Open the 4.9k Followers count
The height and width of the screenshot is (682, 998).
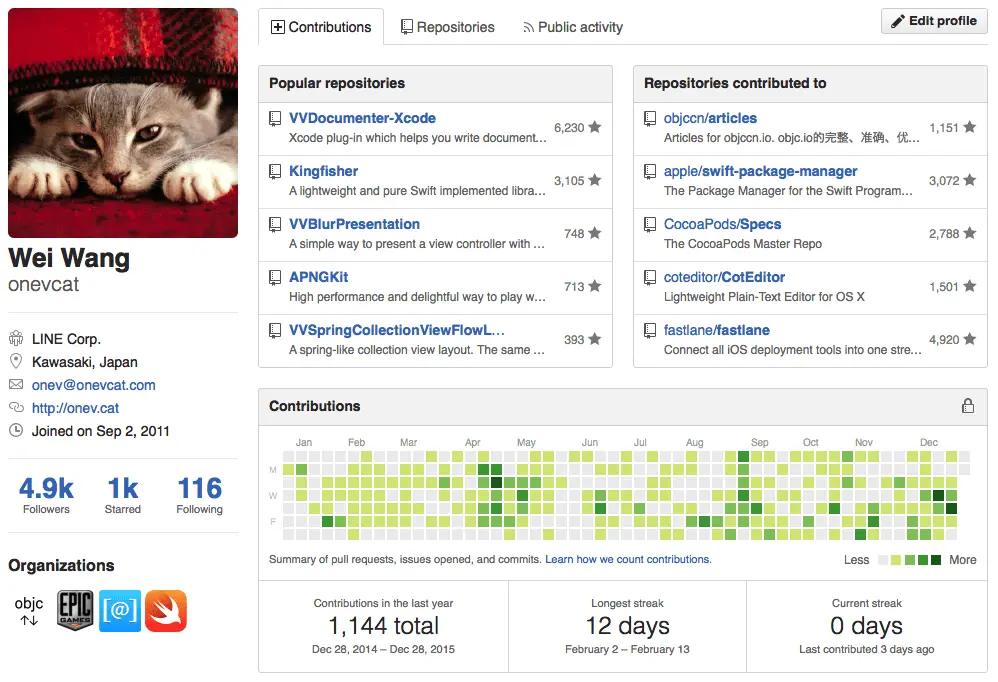point(46,495)
